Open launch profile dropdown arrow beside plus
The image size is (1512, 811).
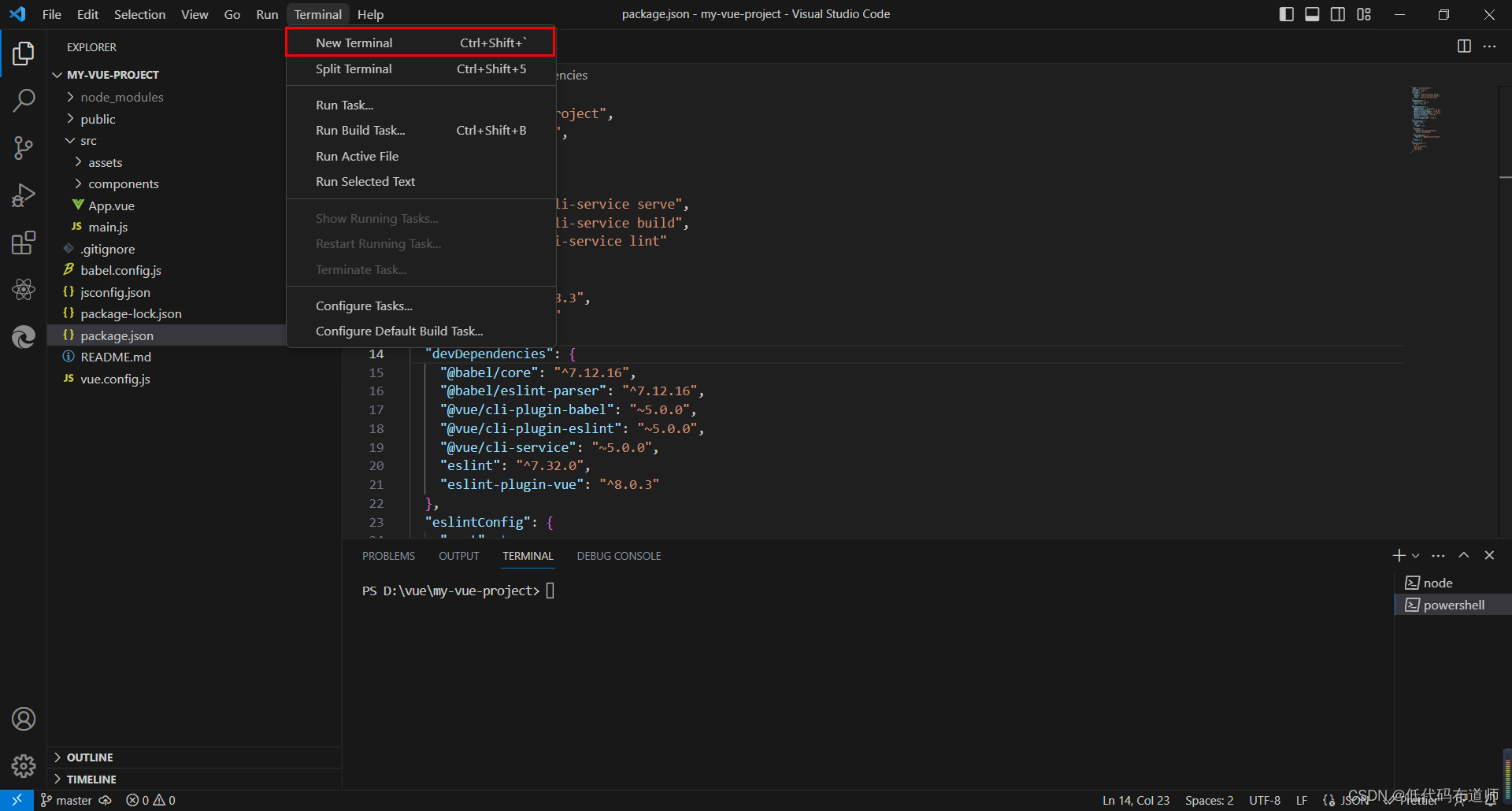click(x=1416, y=556)
